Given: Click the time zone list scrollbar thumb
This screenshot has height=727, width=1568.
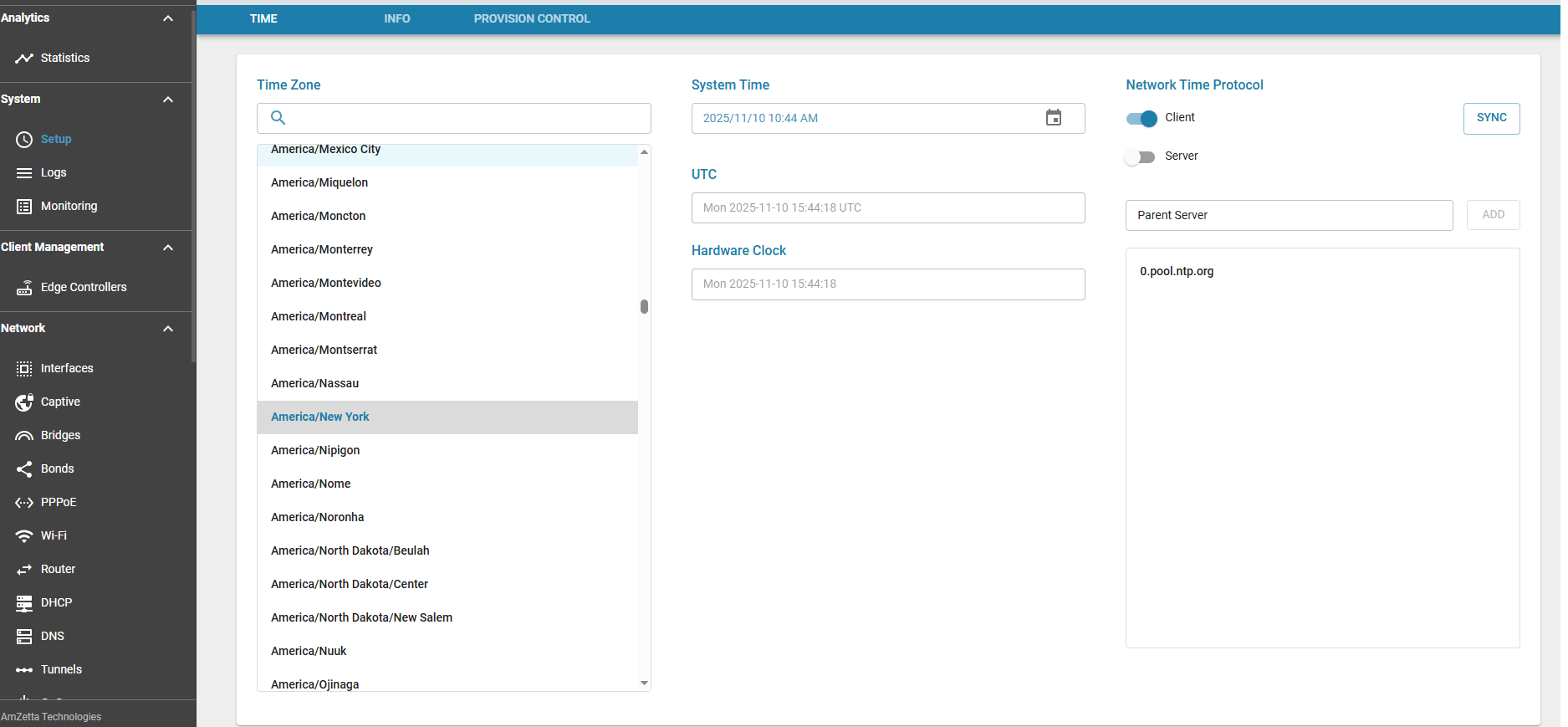Looking at the screenshot, I should 644,307.
